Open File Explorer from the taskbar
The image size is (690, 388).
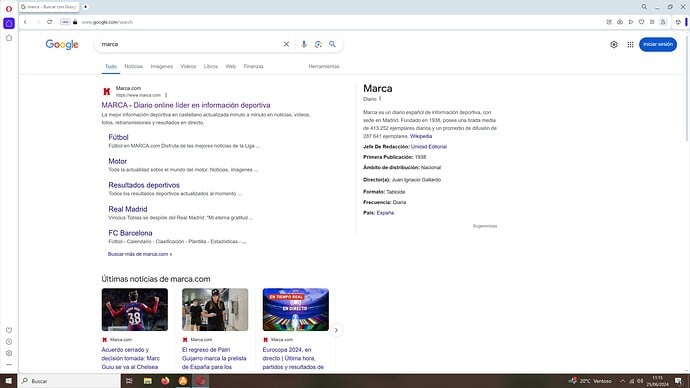point(147,381)
